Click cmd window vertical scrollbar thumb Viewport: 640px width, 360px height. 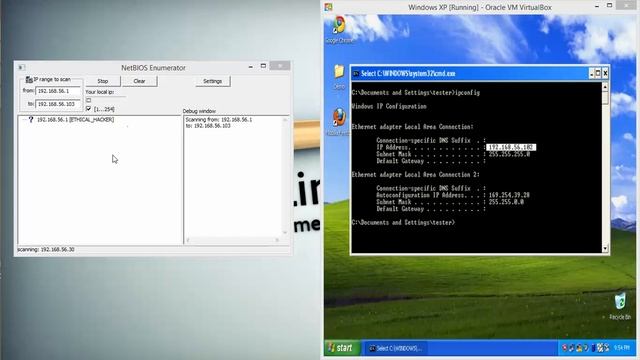pos(605,98)
